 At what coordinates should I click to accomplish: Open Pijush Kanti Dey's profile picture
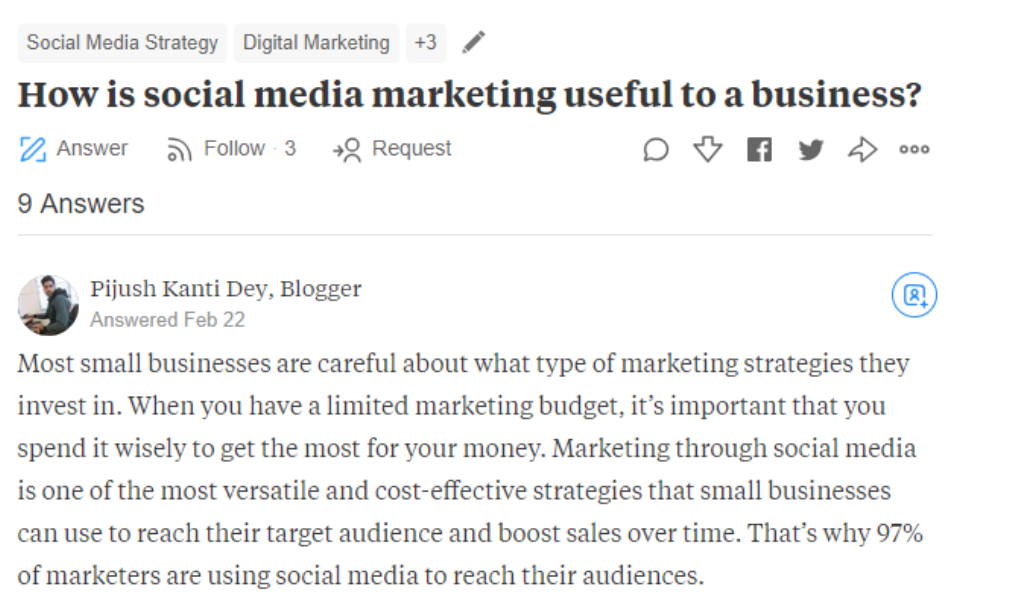(x=48, y=305)
